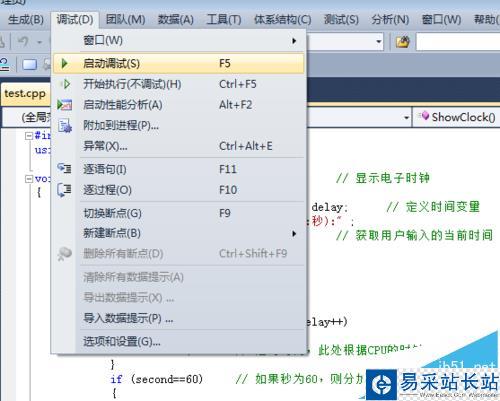Open the 生成(B) menu
The height and width of the screenshot is (401, 500).
tap(26, 19)
